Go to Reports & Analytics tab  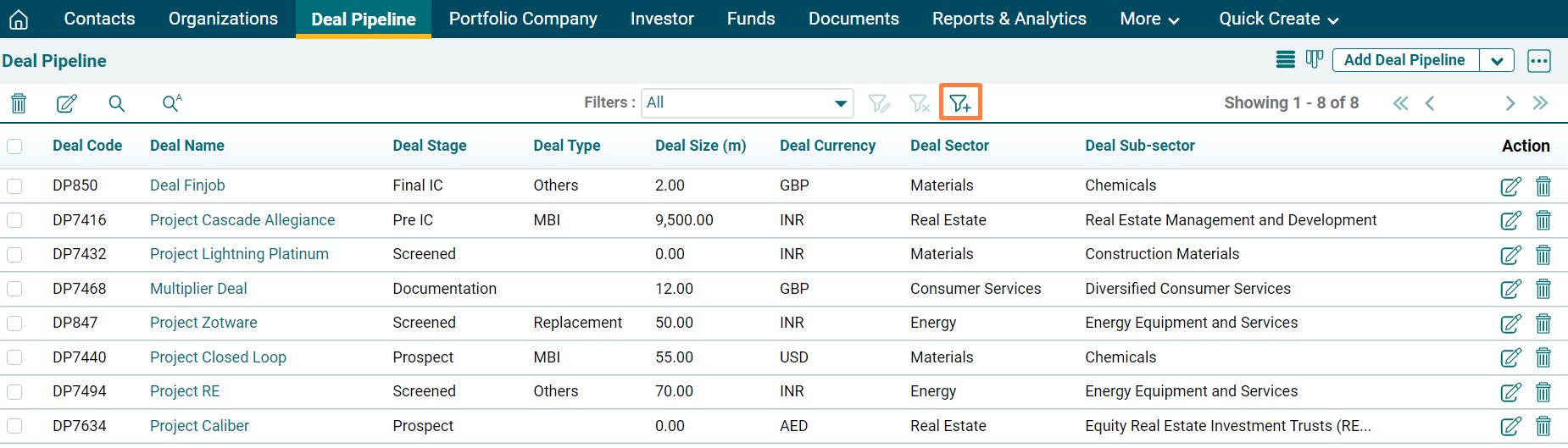click(x=1009, y=19)
